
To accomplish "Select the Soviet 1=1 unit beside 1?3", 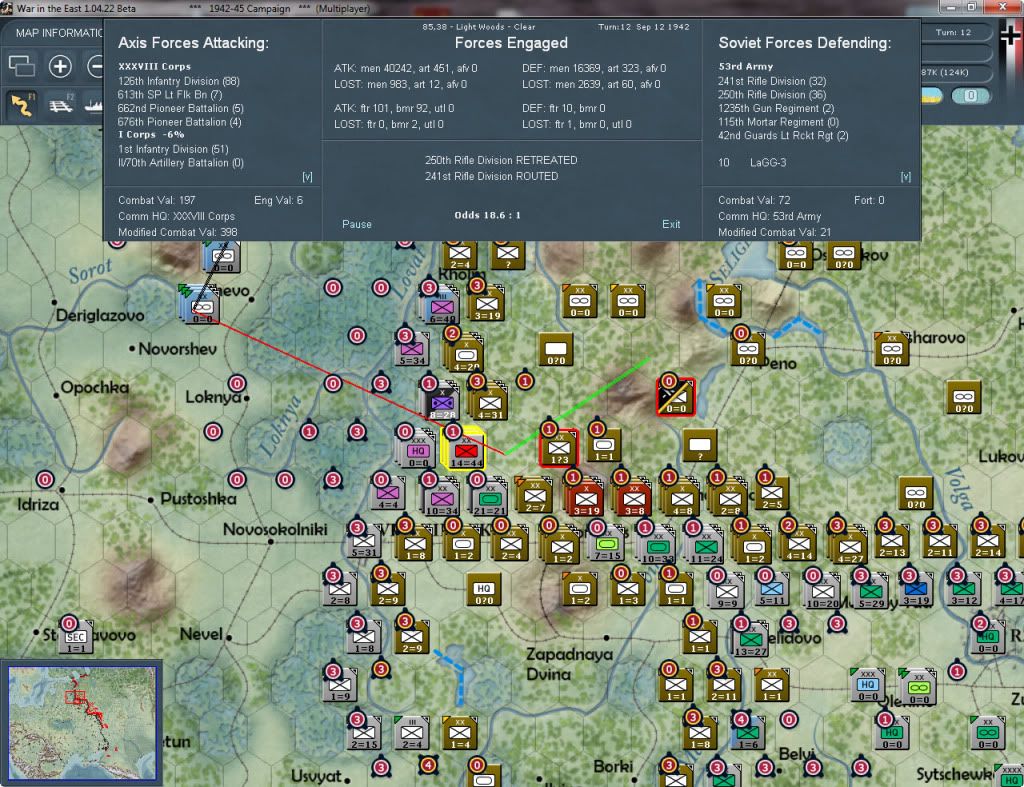I will pos(604,445).
